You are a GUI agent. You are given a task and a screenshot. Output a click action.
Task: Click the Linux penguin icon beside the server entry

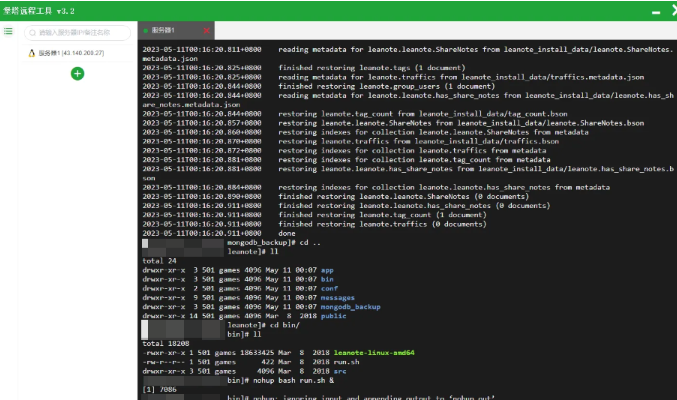(32, 53)
